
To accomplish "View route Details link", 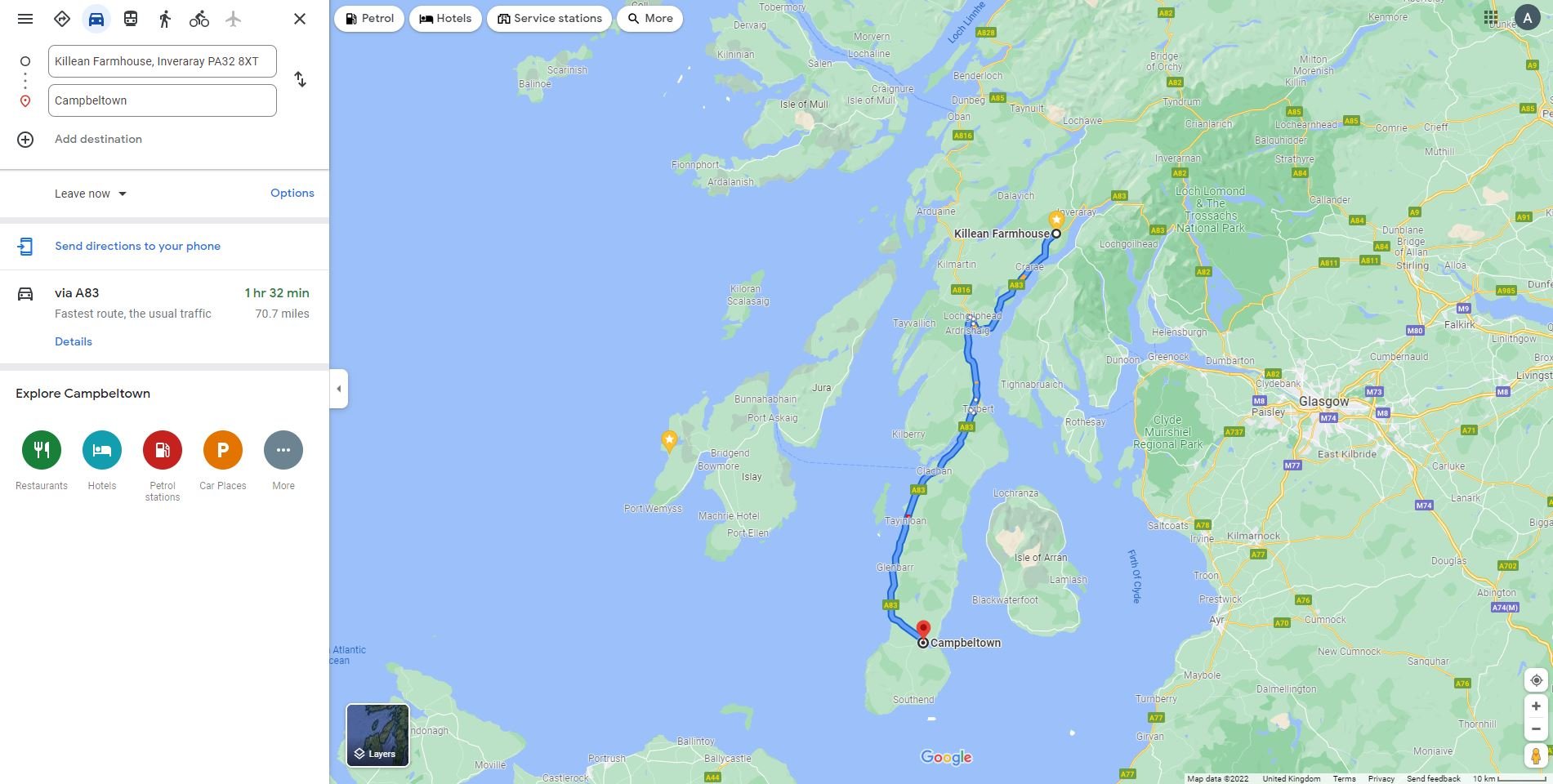I will (x=74, y=341).
